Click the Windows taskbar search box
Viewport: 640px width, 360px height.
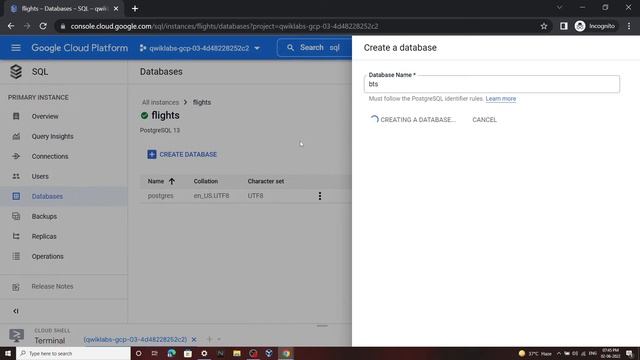pyautogui.click(x=73, y=353)
